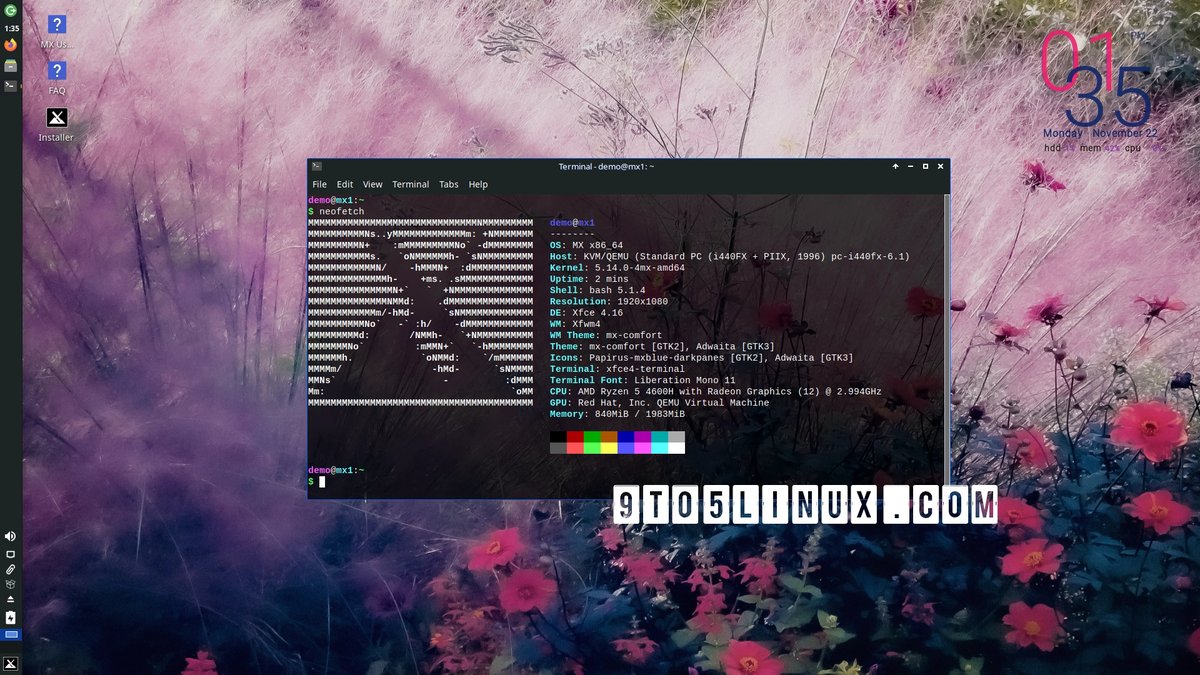1200x675 pixels.
Task: Open the Clipman clipboard manager panel icon
Action: 10,569
